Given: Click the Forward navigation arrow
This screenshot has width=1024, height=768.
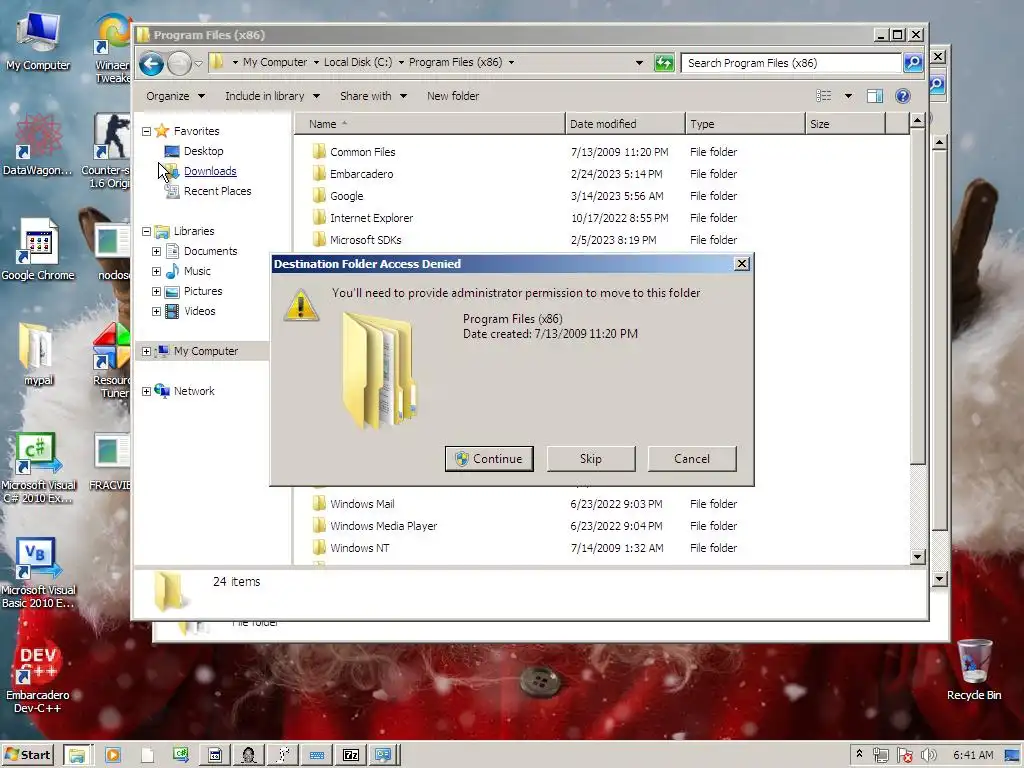Looking at the screenshot, I should point(179,63).
